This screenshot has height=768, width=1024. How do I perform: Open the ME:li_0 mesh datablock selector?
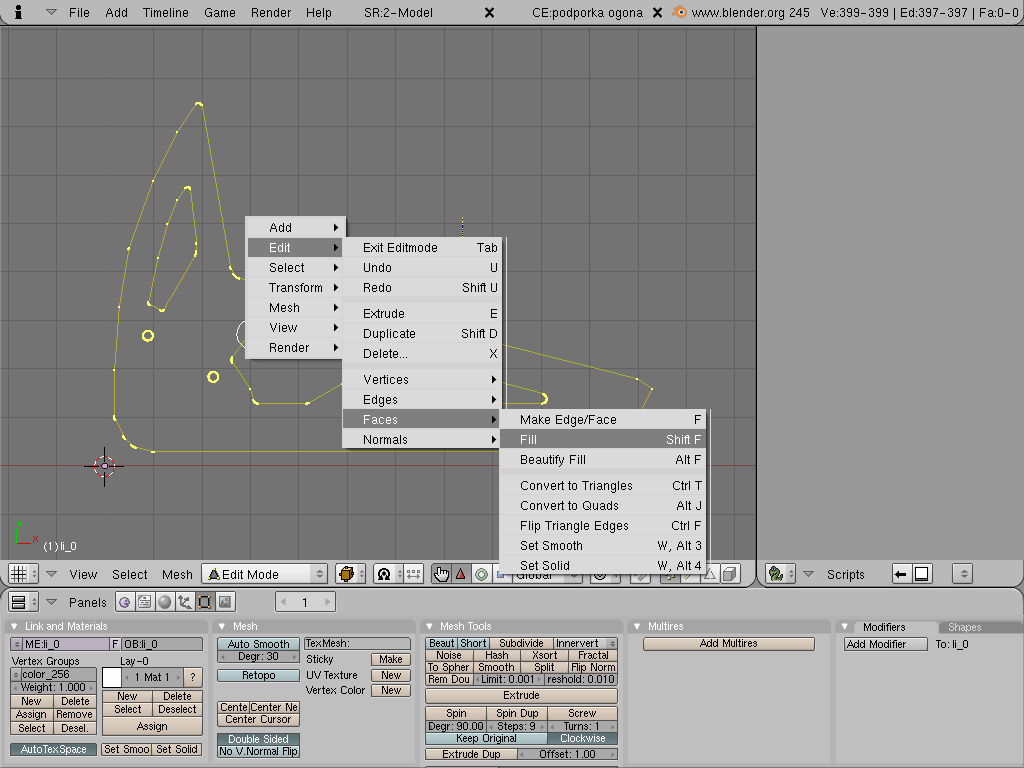point(16,644)
